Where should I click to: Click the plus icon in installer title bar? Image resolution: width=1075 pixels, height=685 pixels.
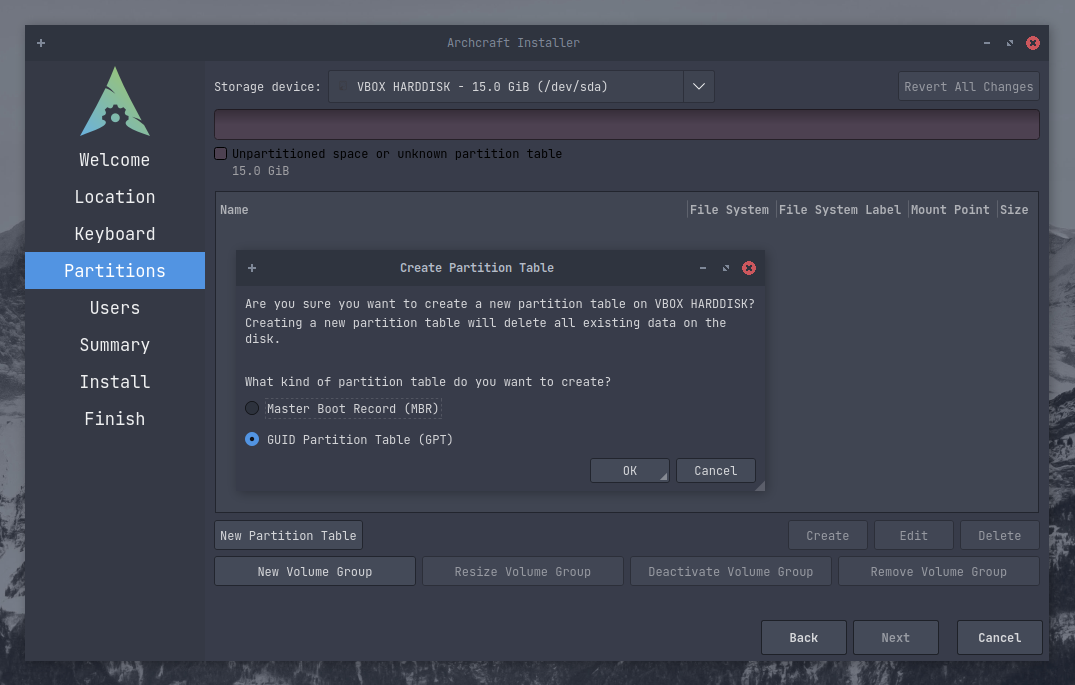pyautogui.click(x=41, y=43)
